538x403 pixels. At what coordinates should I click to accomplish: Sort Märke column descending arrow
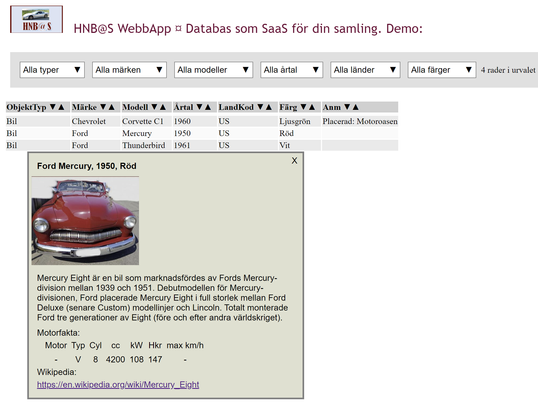(103, 107)
